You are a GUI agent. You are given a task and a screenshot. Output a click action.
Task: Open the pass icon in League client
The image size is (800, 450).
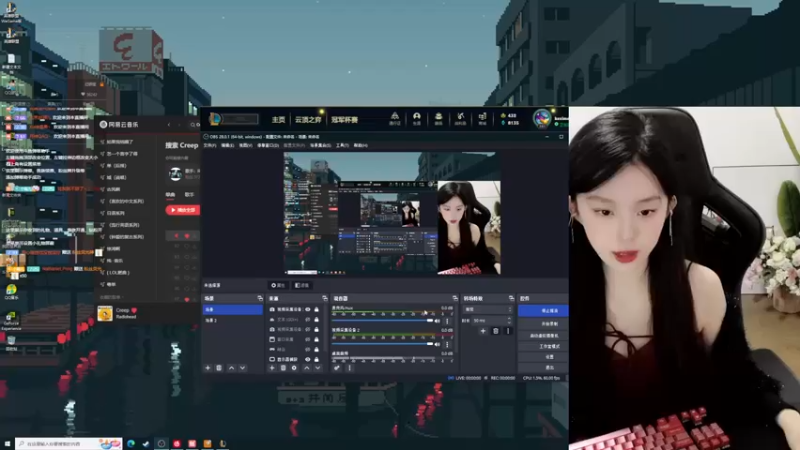point(394,118)
